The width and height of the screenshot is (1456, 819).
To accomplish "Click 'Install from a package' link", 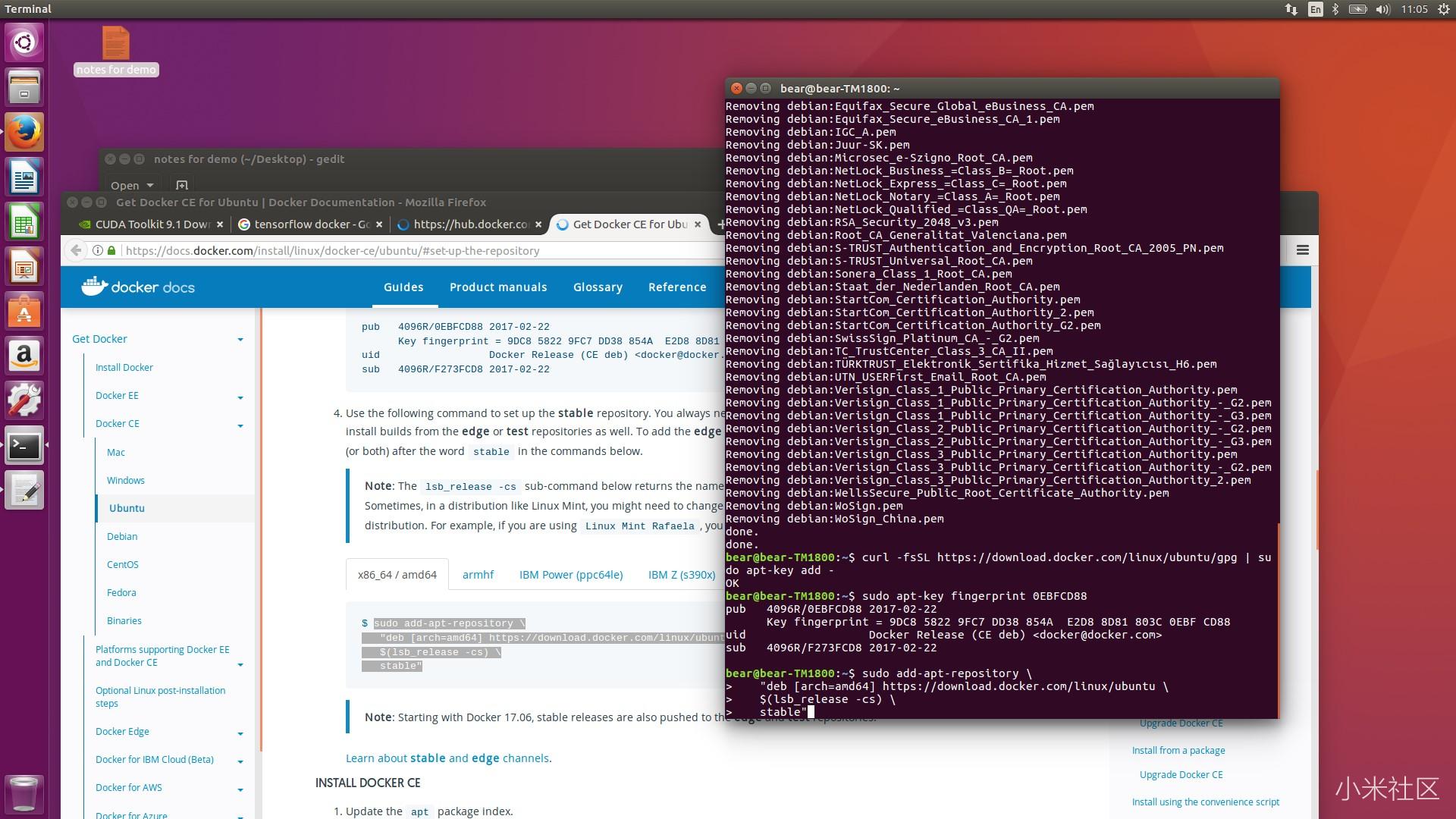I will click(x=1178, y=751).
